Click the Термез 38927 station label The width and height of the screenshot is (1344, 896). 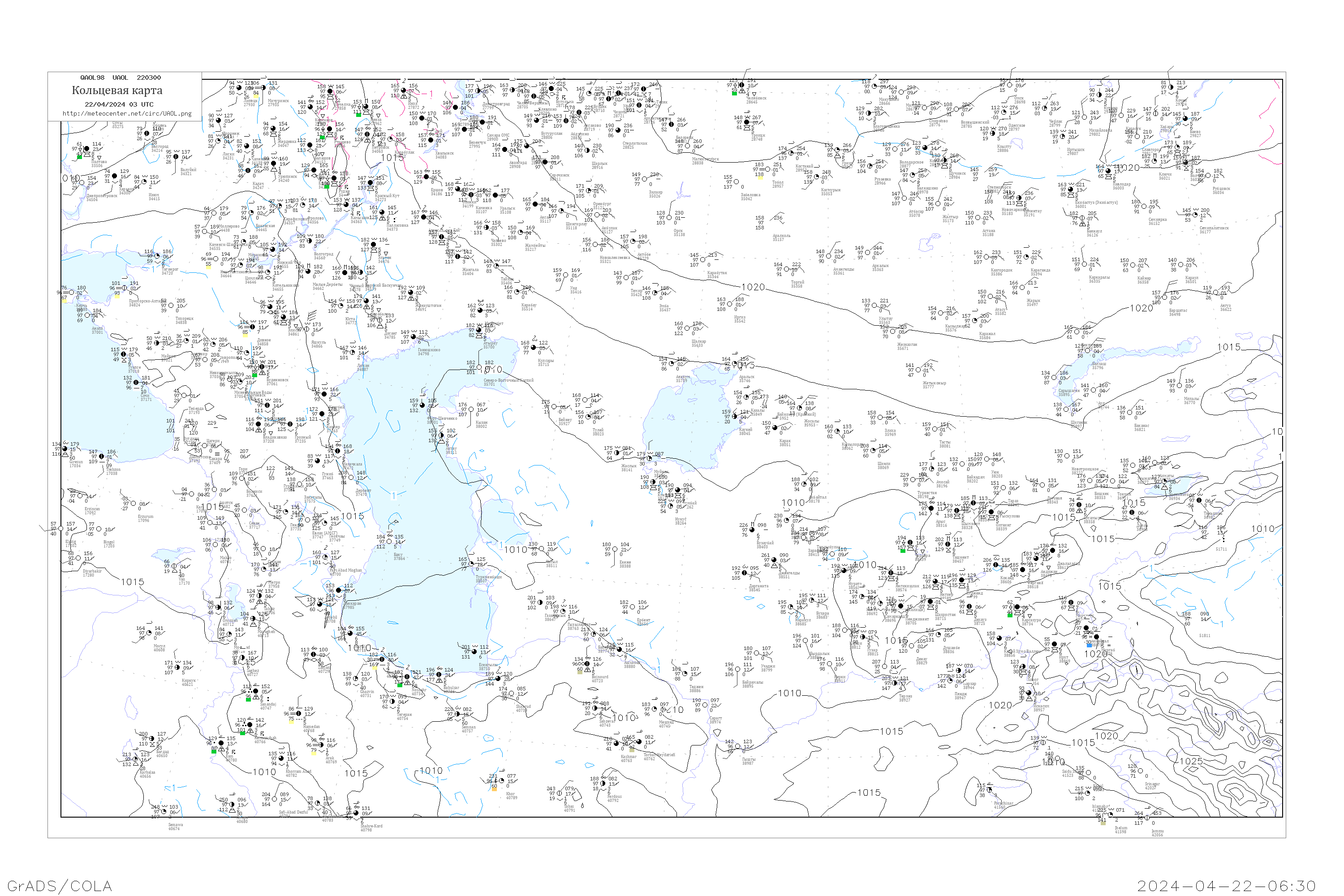905,698
